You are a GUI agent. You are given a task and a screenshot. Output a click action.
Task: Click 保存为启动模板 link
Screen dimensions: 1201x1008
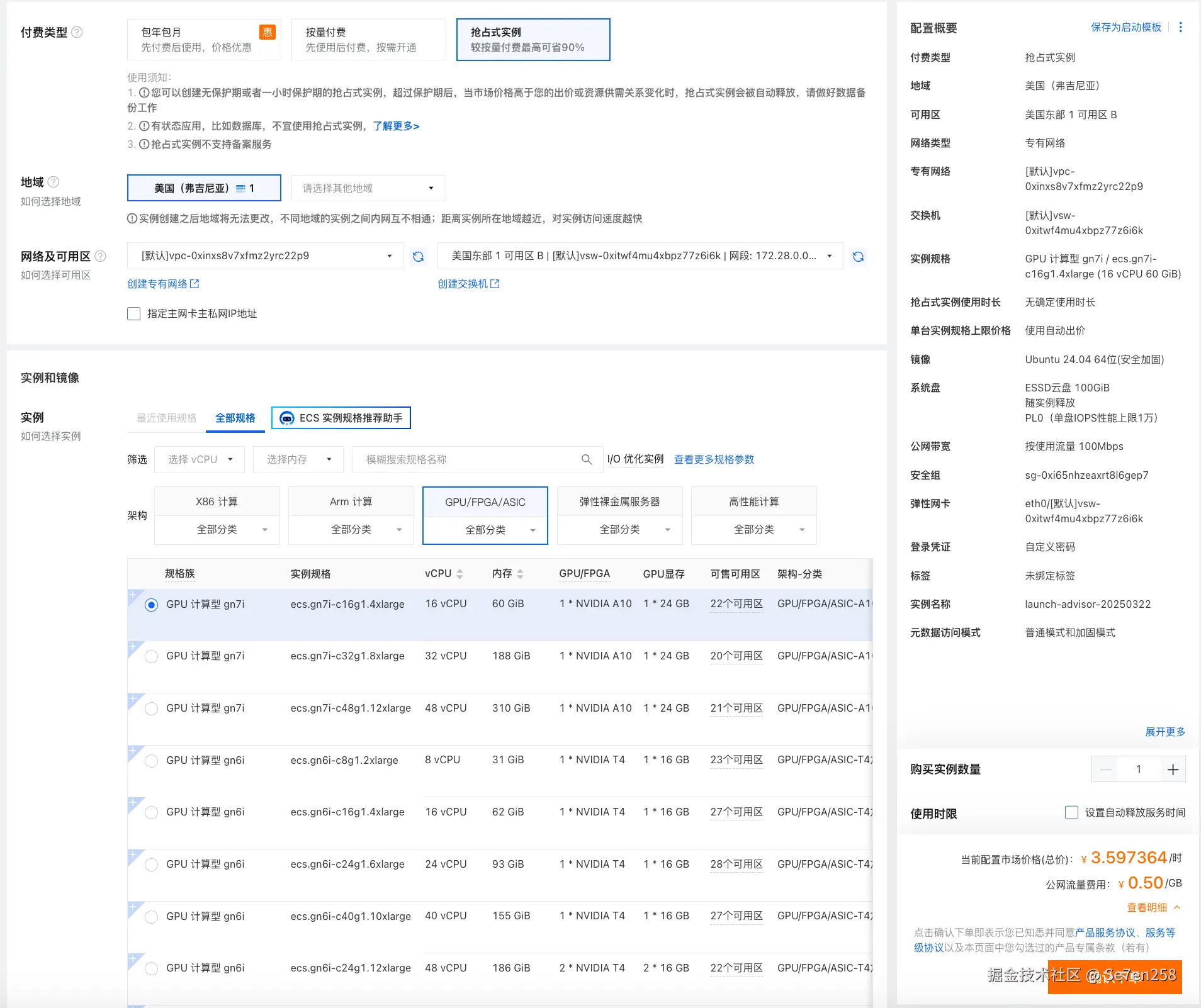[x=1126, y=27]
